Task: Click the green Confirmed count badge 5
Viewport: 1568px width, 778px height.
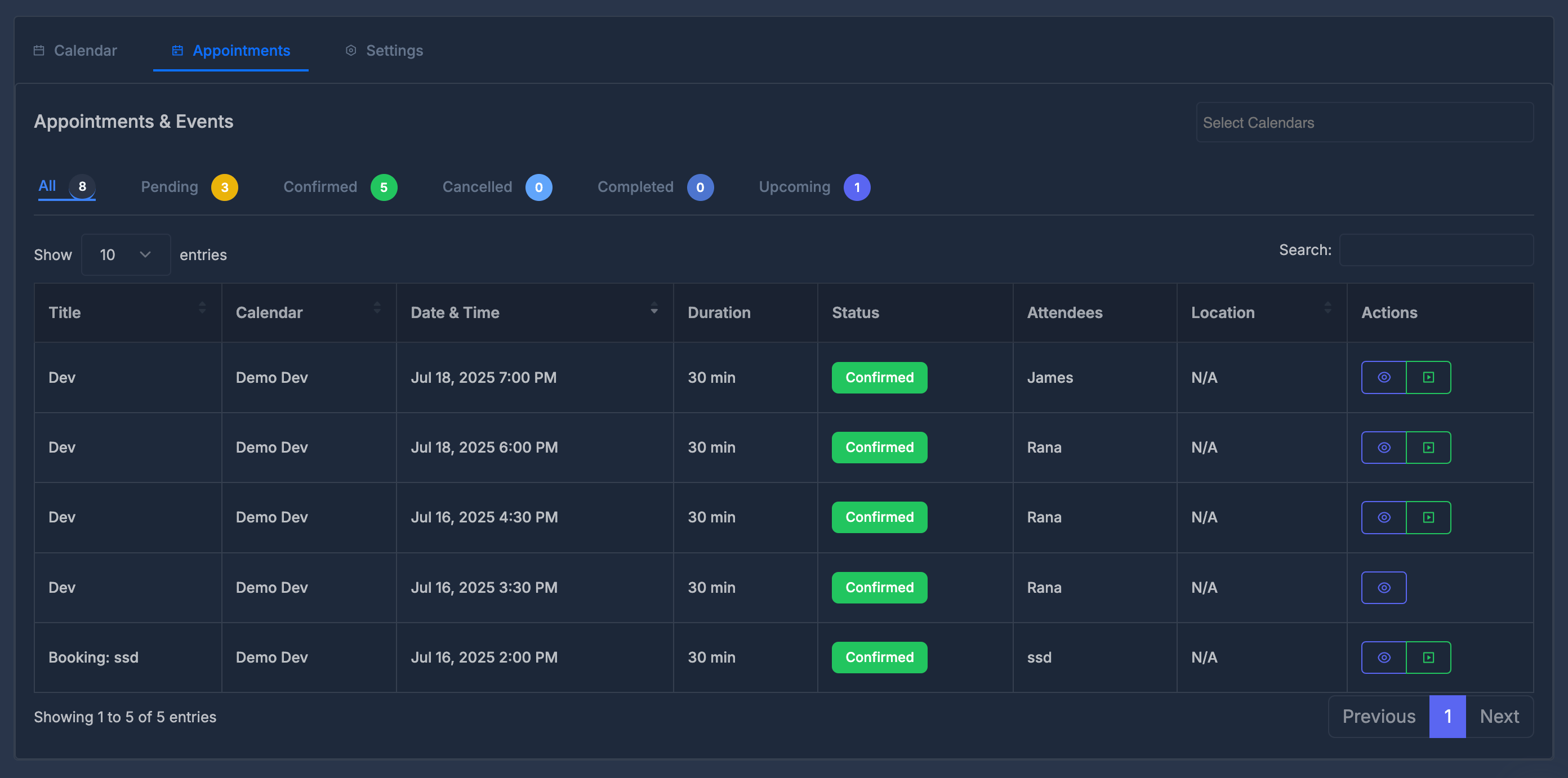Action: 384,187
